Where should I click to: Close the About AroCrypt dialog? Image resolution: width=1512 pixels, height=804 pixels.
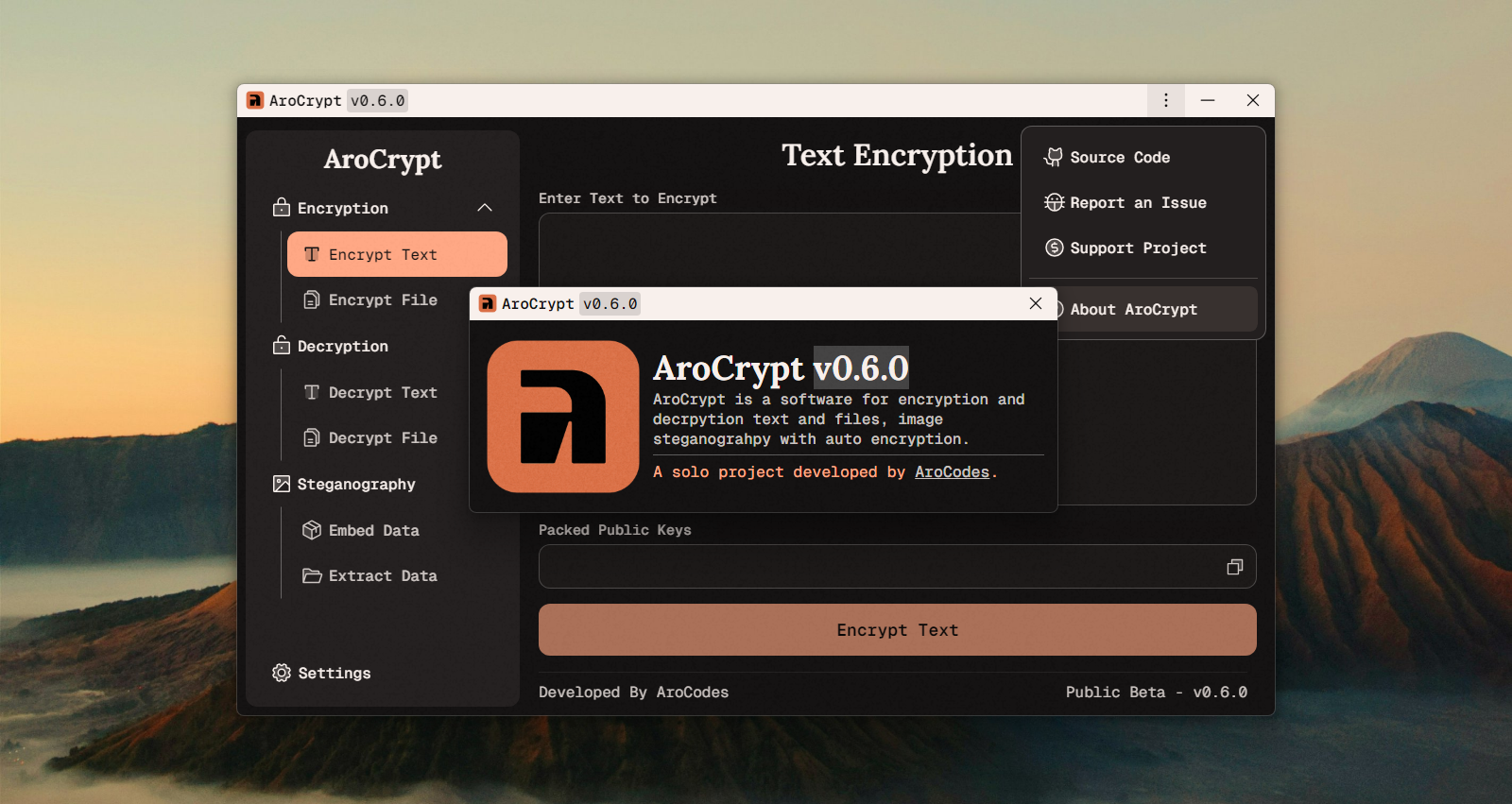click(1036, 303)
